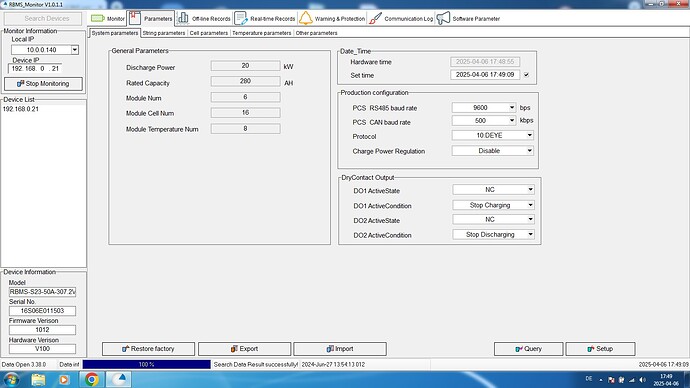Click the volume icon in system tray
The width and height of the screenshot is (690, 388).
642,380
